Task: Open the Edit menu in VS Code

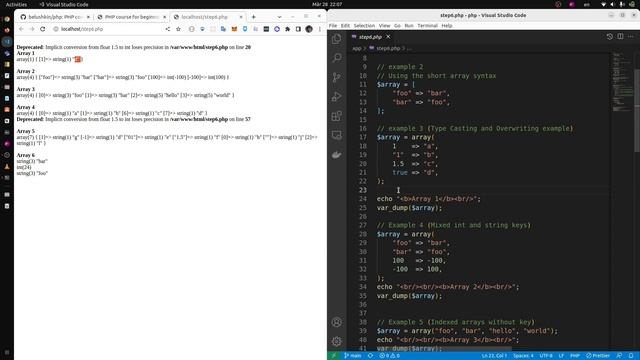Action: pyautogui.click(x=345, y=26)
